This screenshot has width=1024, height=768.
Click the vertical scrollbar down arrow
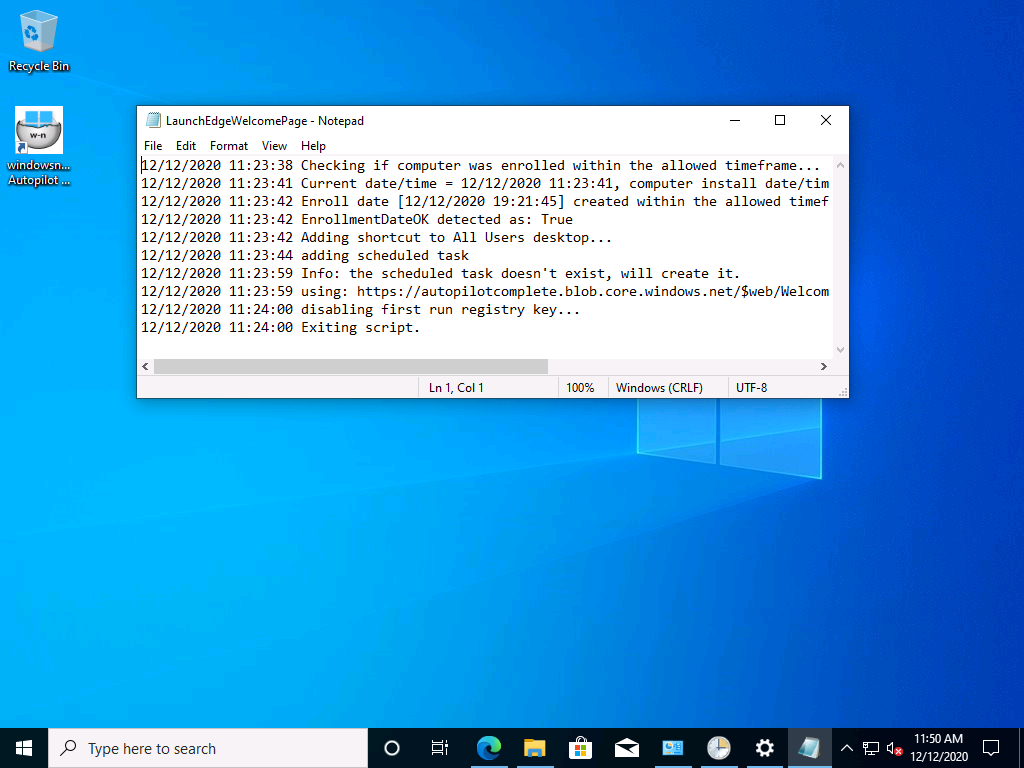(840, 349)
